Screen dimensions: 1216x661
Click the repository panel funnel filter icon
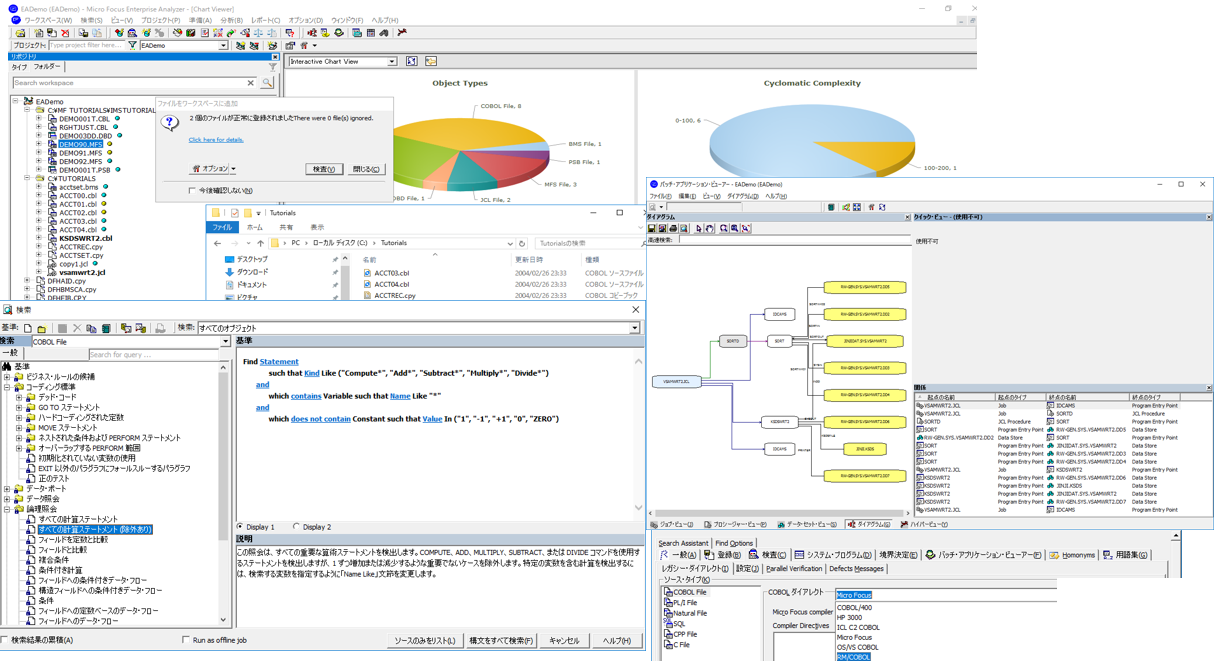272,67
